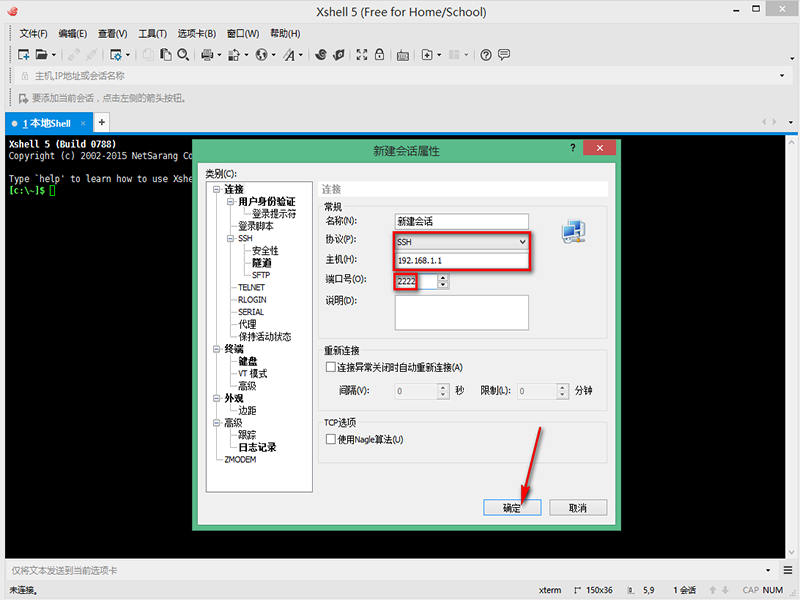The image size is (800, 600).
Task: Open the 工具(T) menu
Action: pos(153,33)
